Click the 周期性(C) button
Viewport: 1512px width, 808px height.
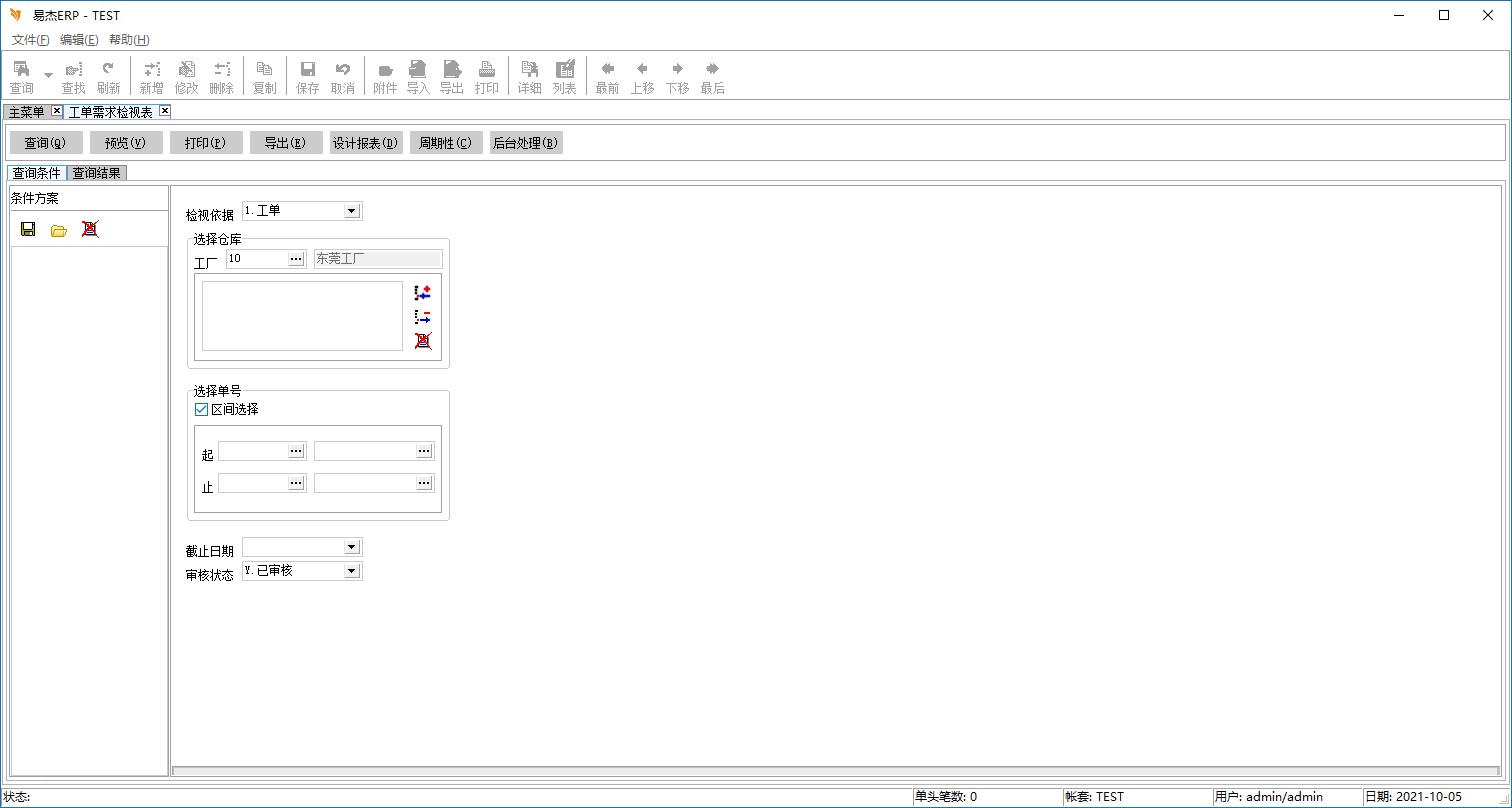446,143
